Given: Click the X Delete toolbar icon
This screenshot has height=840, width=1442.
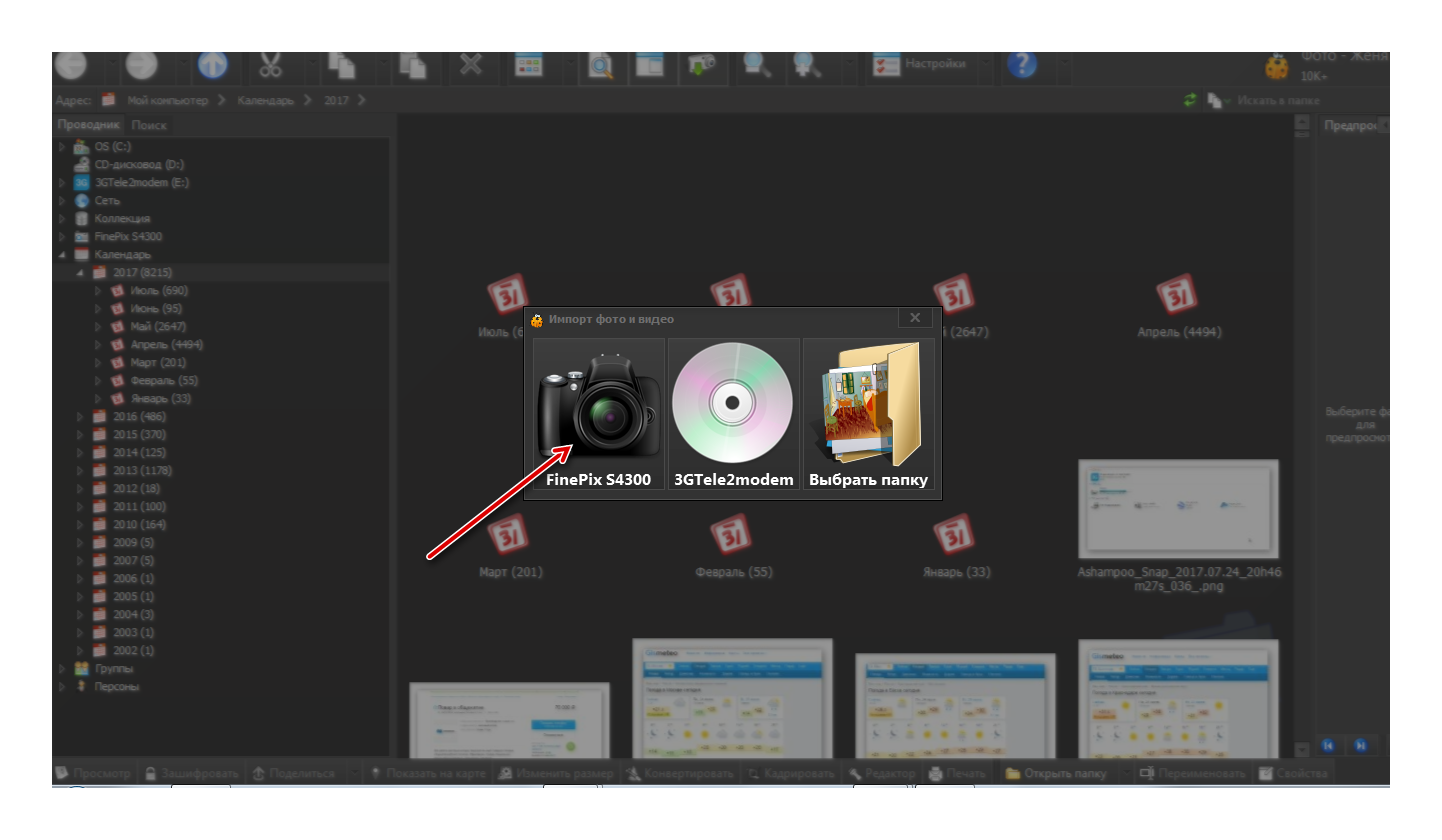Looking at the screenshot, I should pos(471,65).
